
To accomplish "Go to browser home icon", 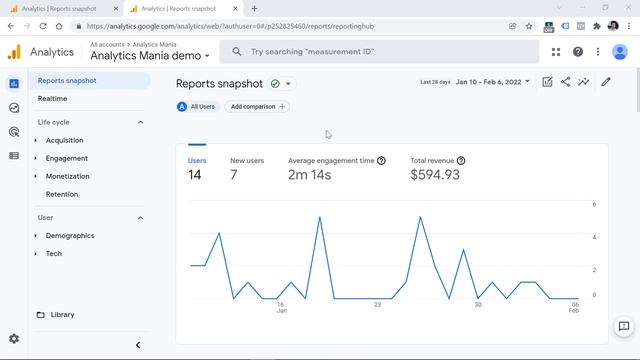I will tap(59, 26).
